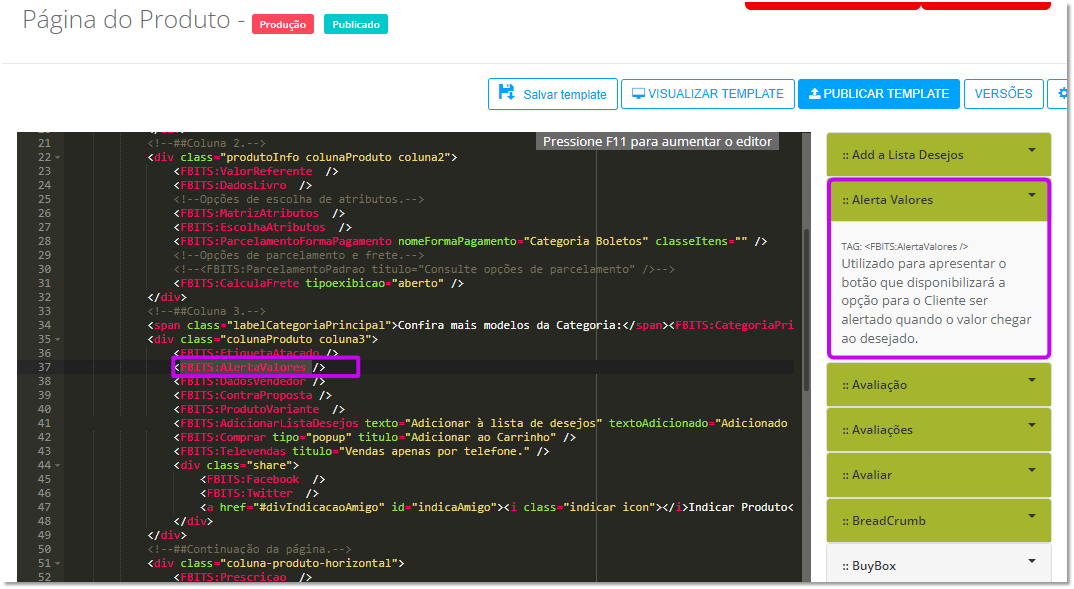This screenshot has height=589, width=1074.
Task: Expand the BreadCrumb panel
Action: (x=938, y=521)
